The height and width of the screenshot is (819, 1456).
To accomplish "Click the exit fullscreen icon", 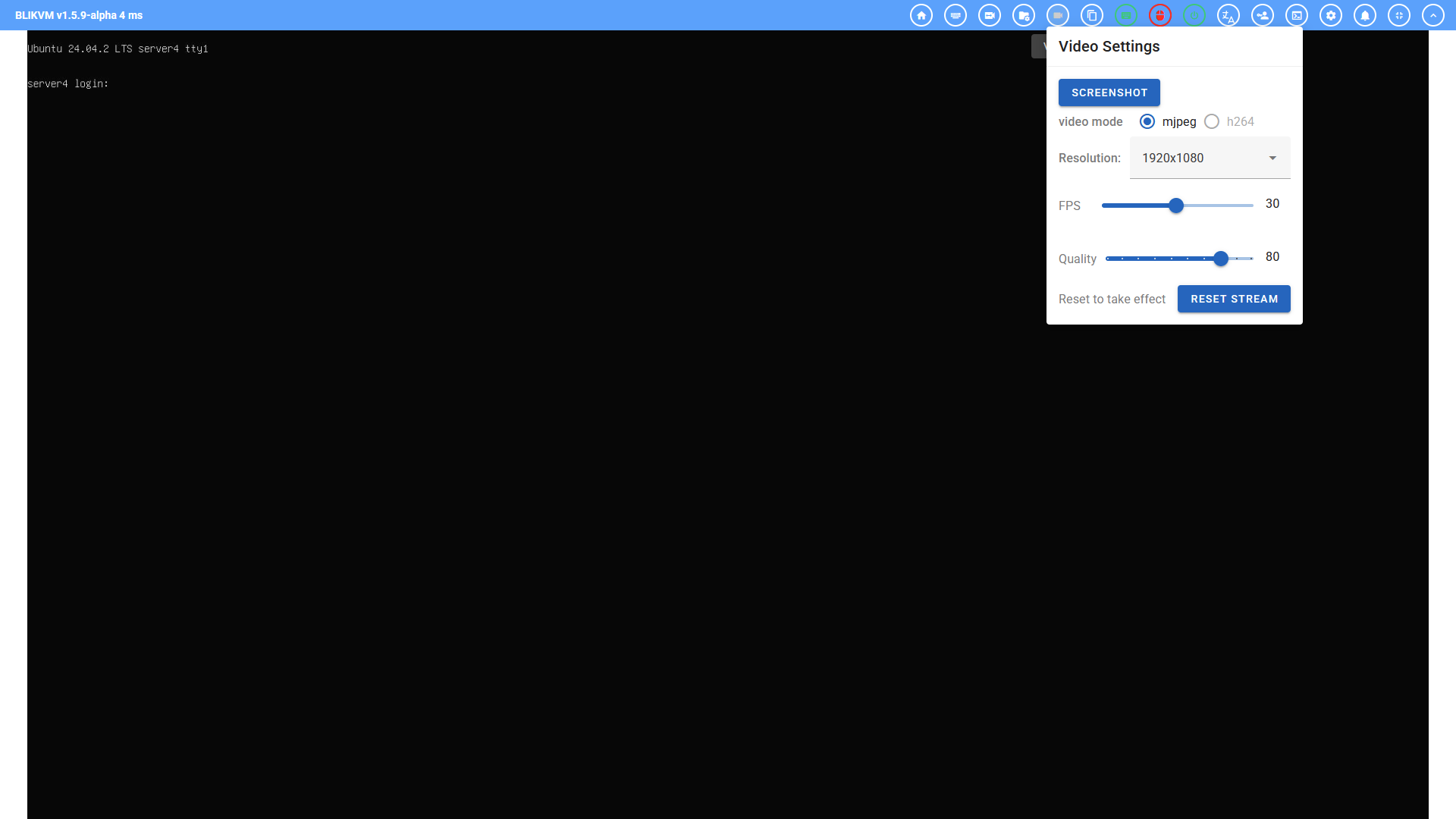I will point(1398,15).
